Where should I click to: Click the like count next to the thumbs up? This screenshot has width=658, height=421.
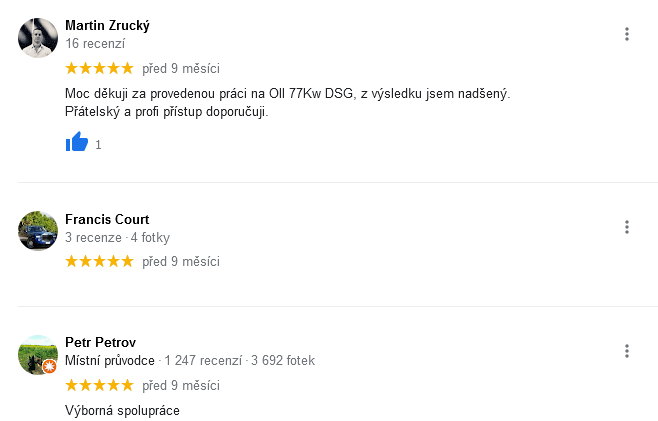click(x=98, y=145)
